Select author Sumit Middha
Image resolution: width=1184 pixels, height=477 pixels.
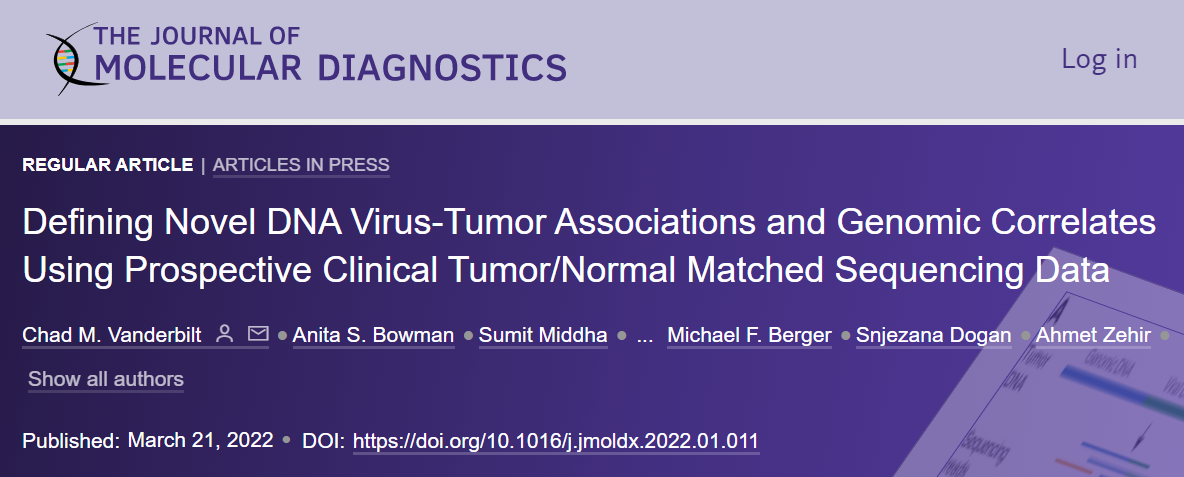pyautogui.click(x=543, y=335)
